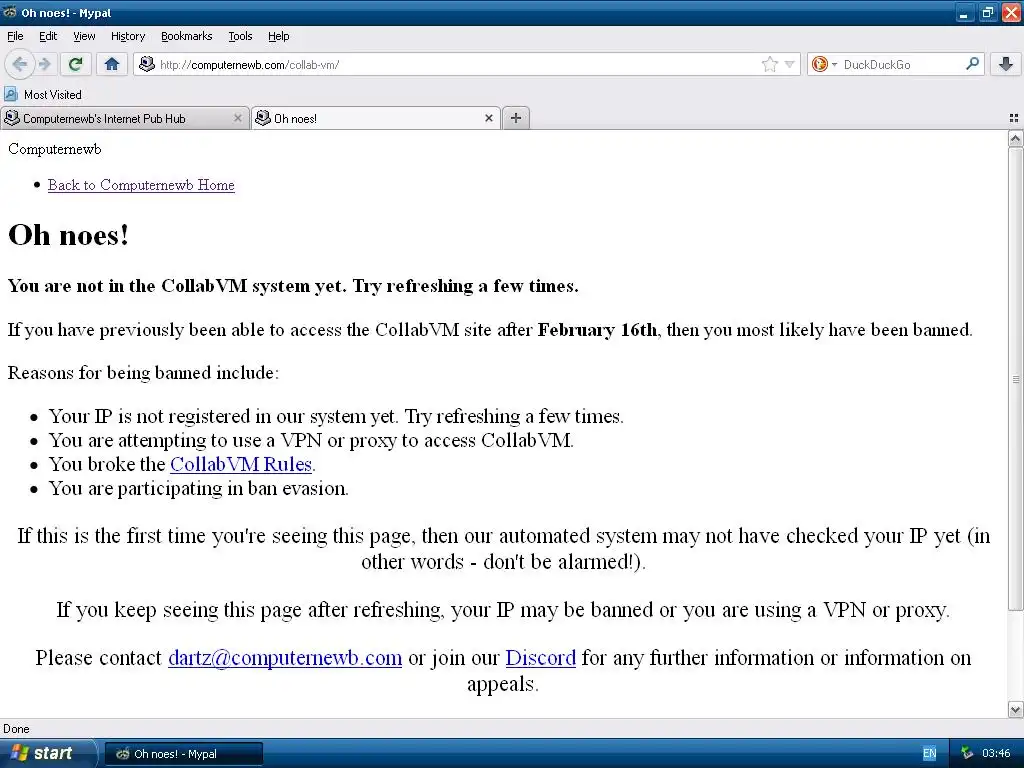
Task: Open the Help menu
Action: [278, 36]
